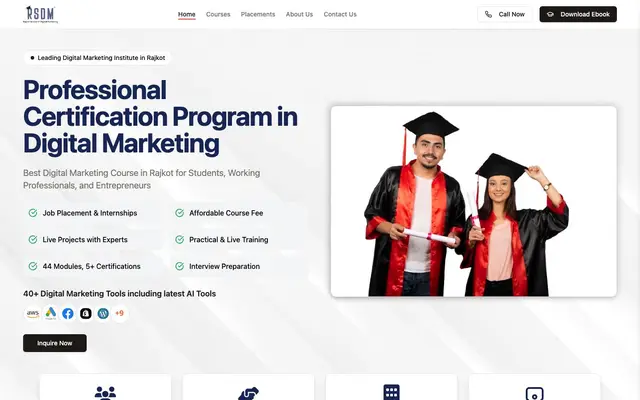
Task: Select the Affordable Course Fee text
Action: pos(226,213)
